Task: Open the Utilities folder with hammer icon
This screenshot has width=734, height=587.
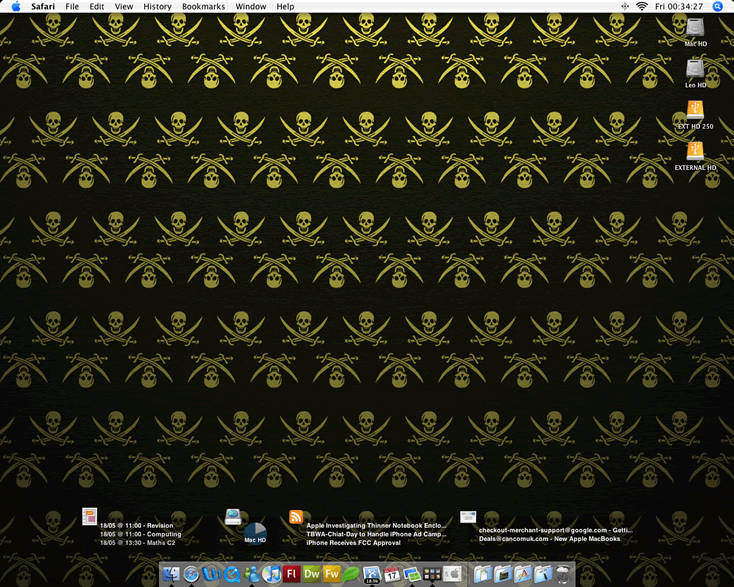Action: (543, 574)
